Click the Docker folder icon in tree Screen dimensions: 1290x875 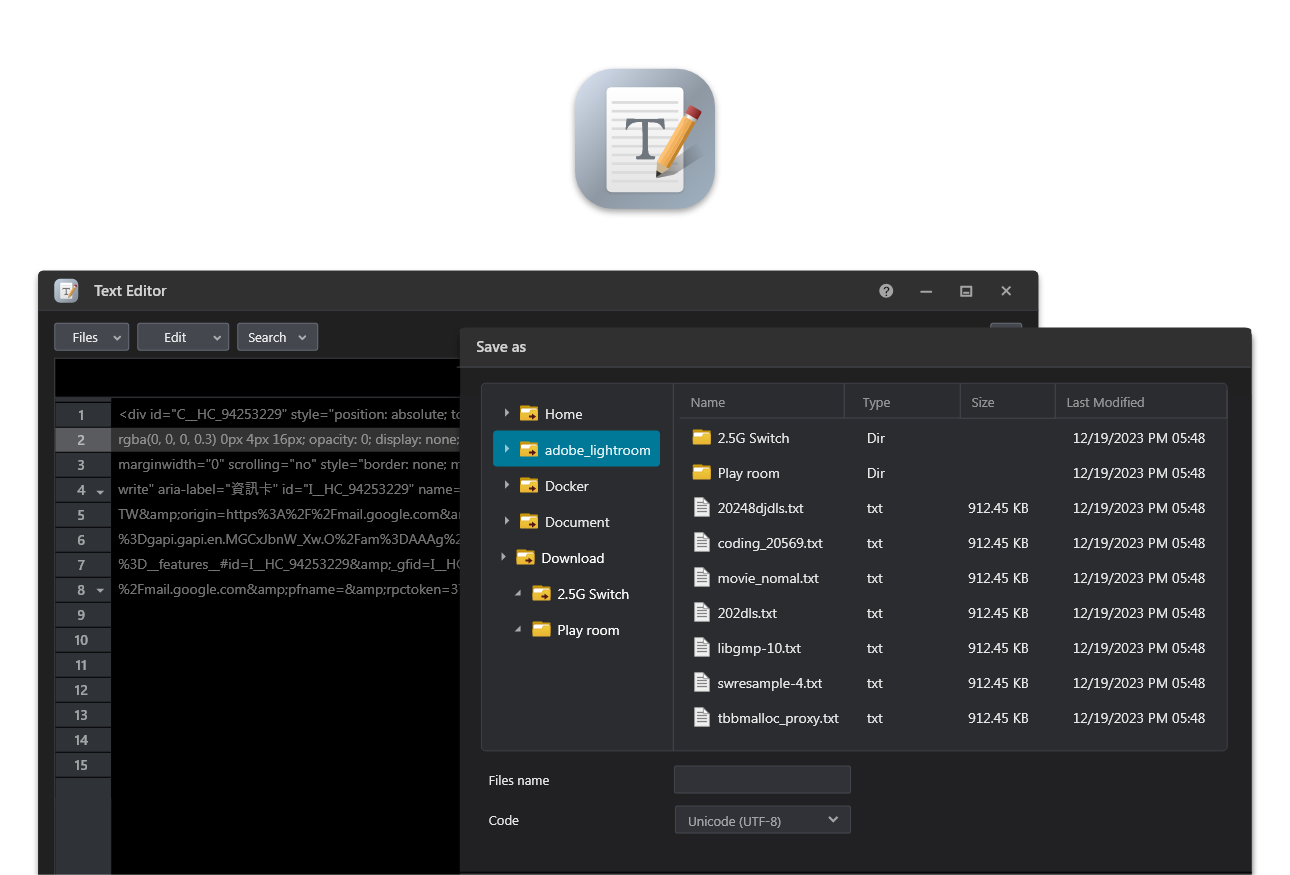pyautogui.click(x=529, y=486)
